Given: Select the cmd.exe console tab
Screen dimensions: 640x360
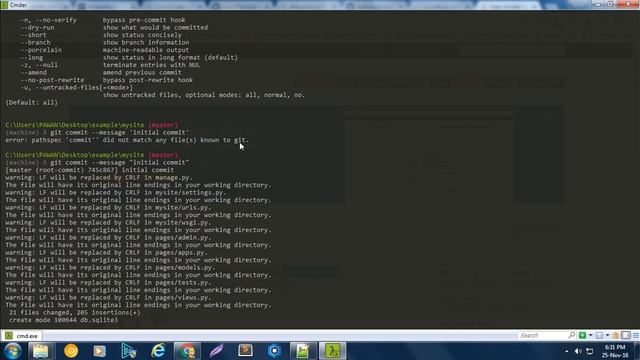Looking at the screenshot, I should pos(21,336).
